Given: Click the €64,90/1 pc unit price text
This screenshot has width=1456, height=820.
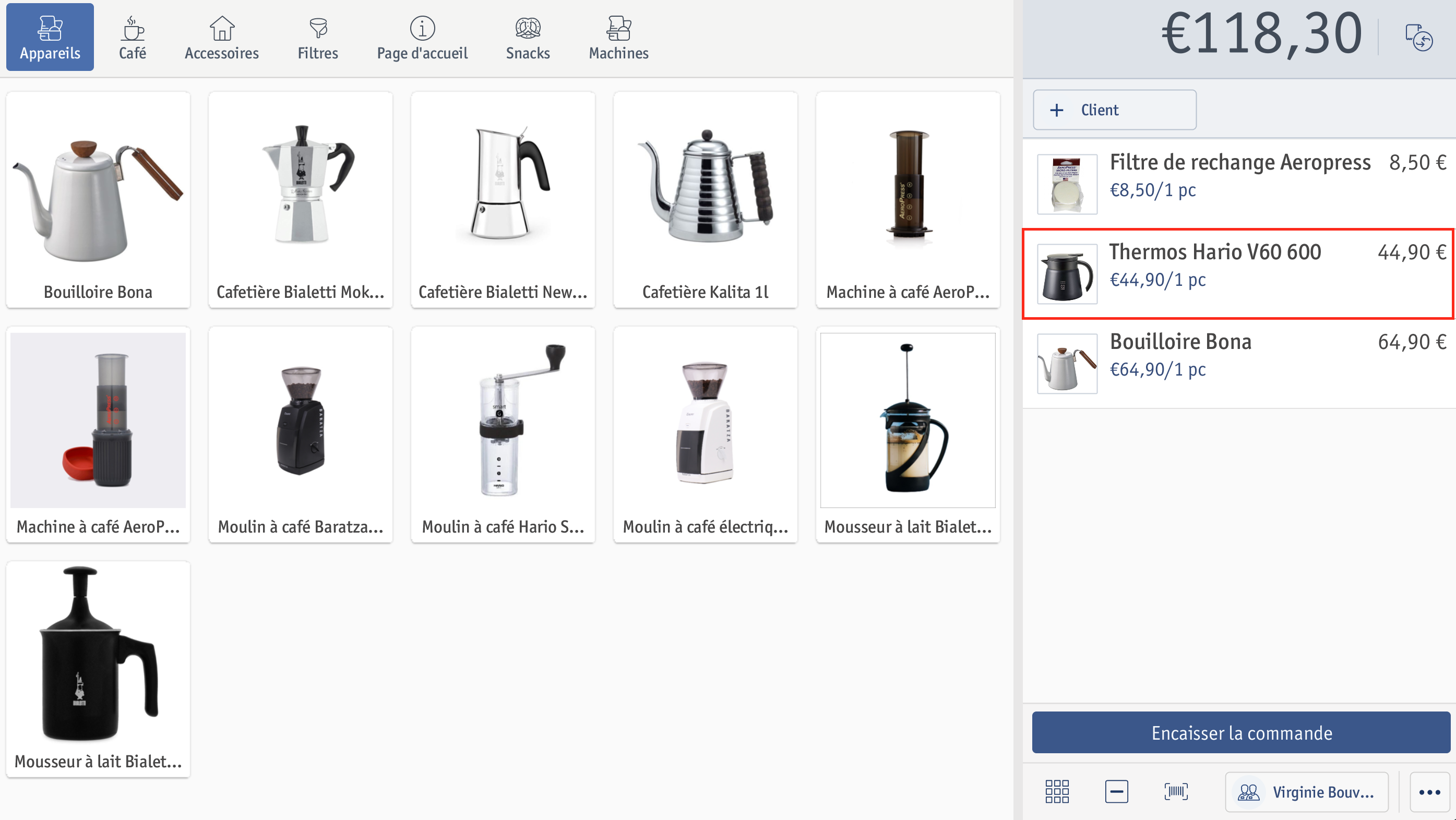Looking at the screenshot, I should click(1157, 370).
